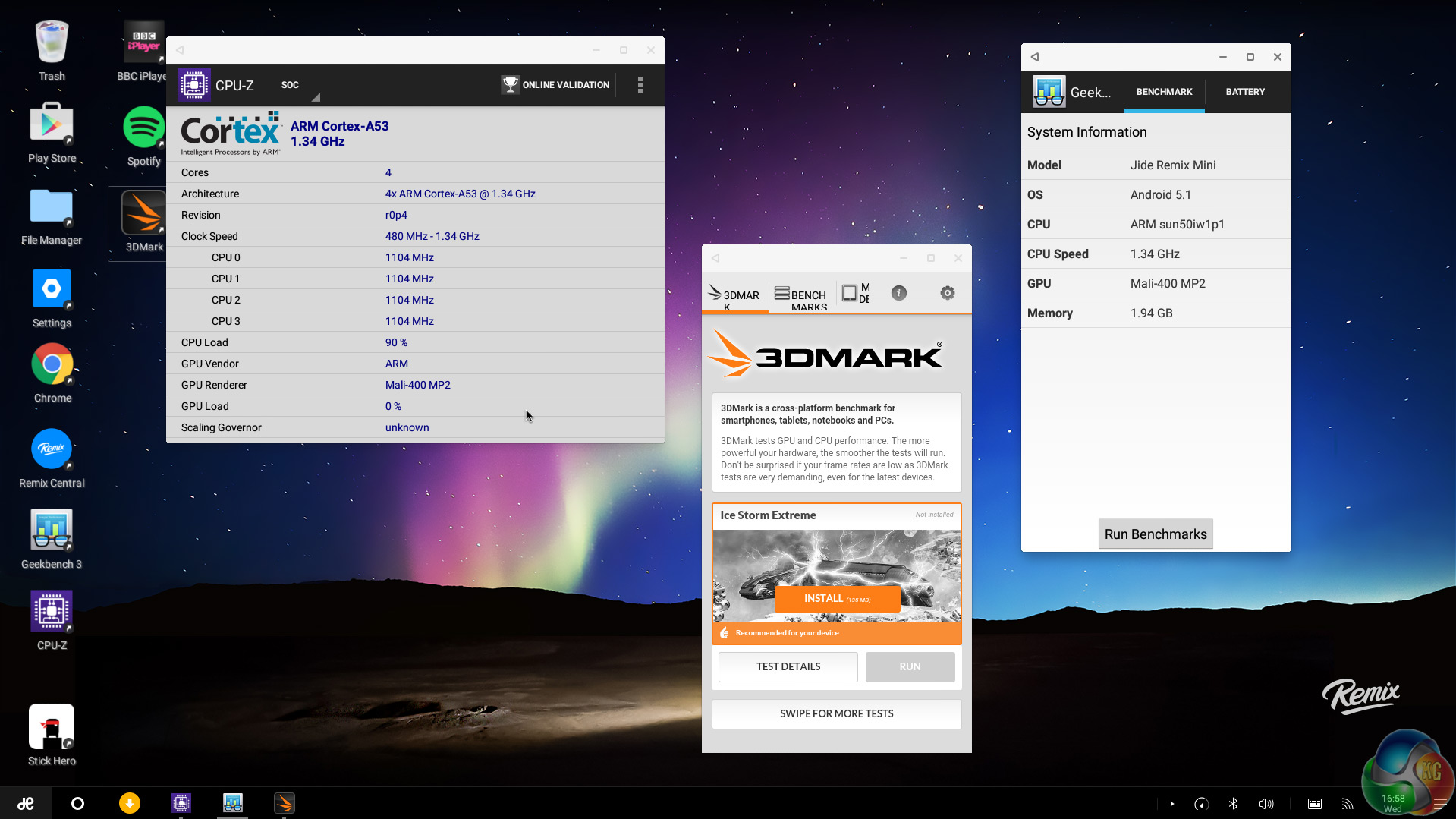The height and width of the screenshot is (819, 1456).
Task: Click Online Validation in CPU-Z
Action: [x=555, y=85]
